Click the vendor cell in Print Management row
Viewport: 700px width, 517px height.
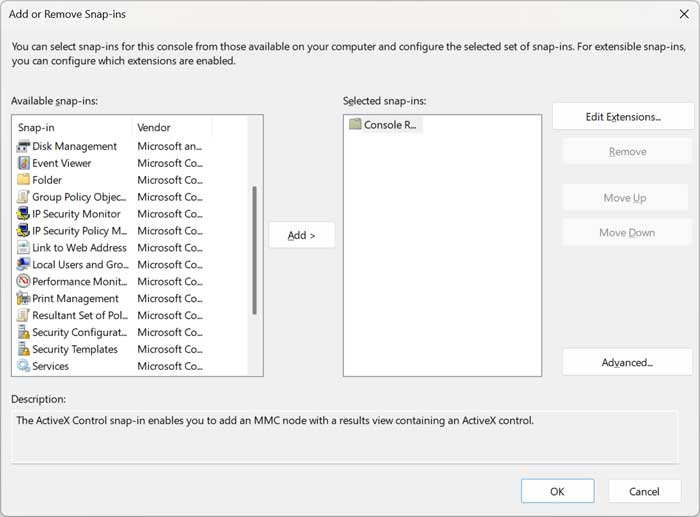[x=170, y=298]
